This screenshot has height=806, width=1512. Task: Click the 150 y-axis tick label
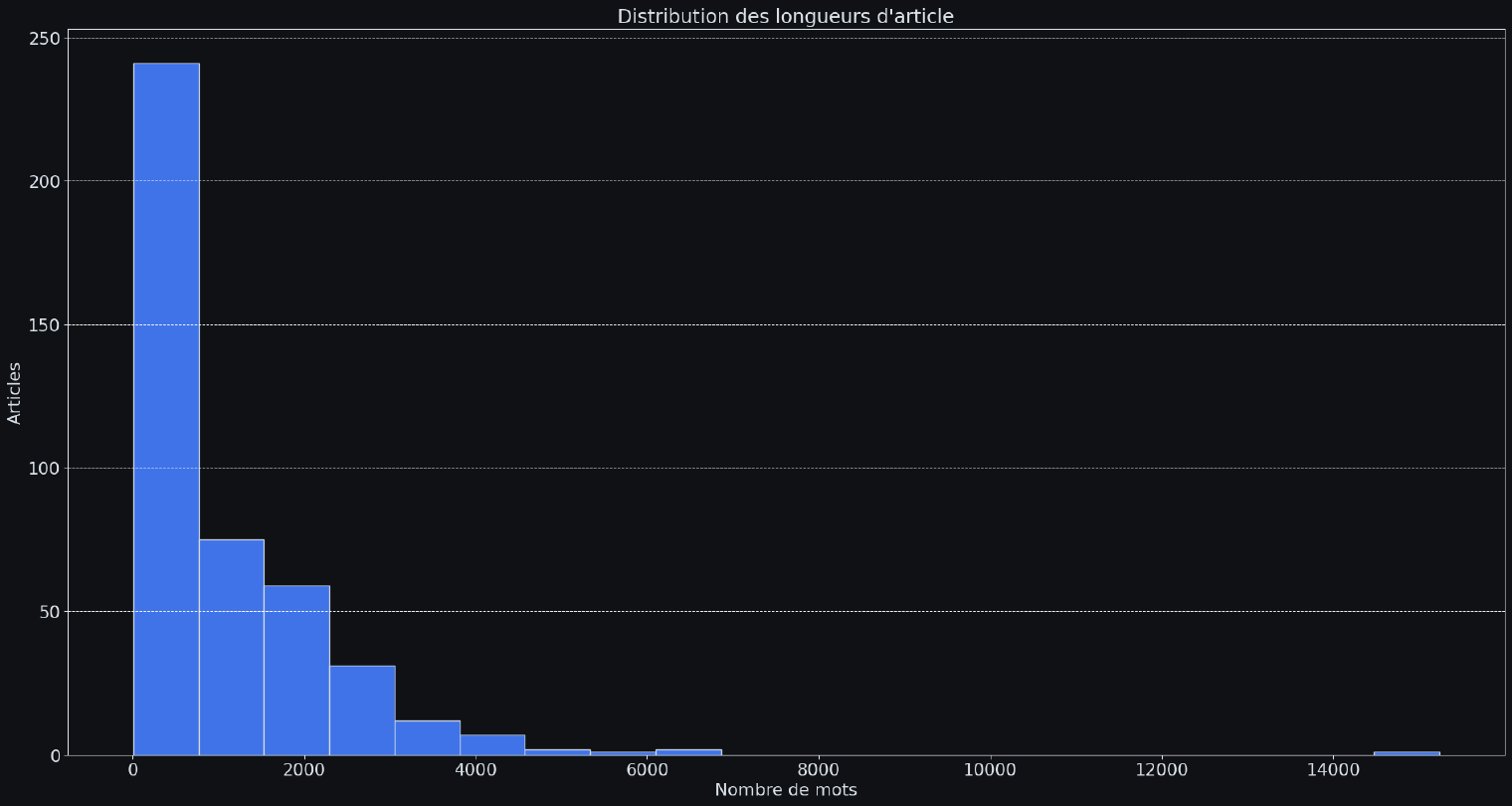pos(45,324)
